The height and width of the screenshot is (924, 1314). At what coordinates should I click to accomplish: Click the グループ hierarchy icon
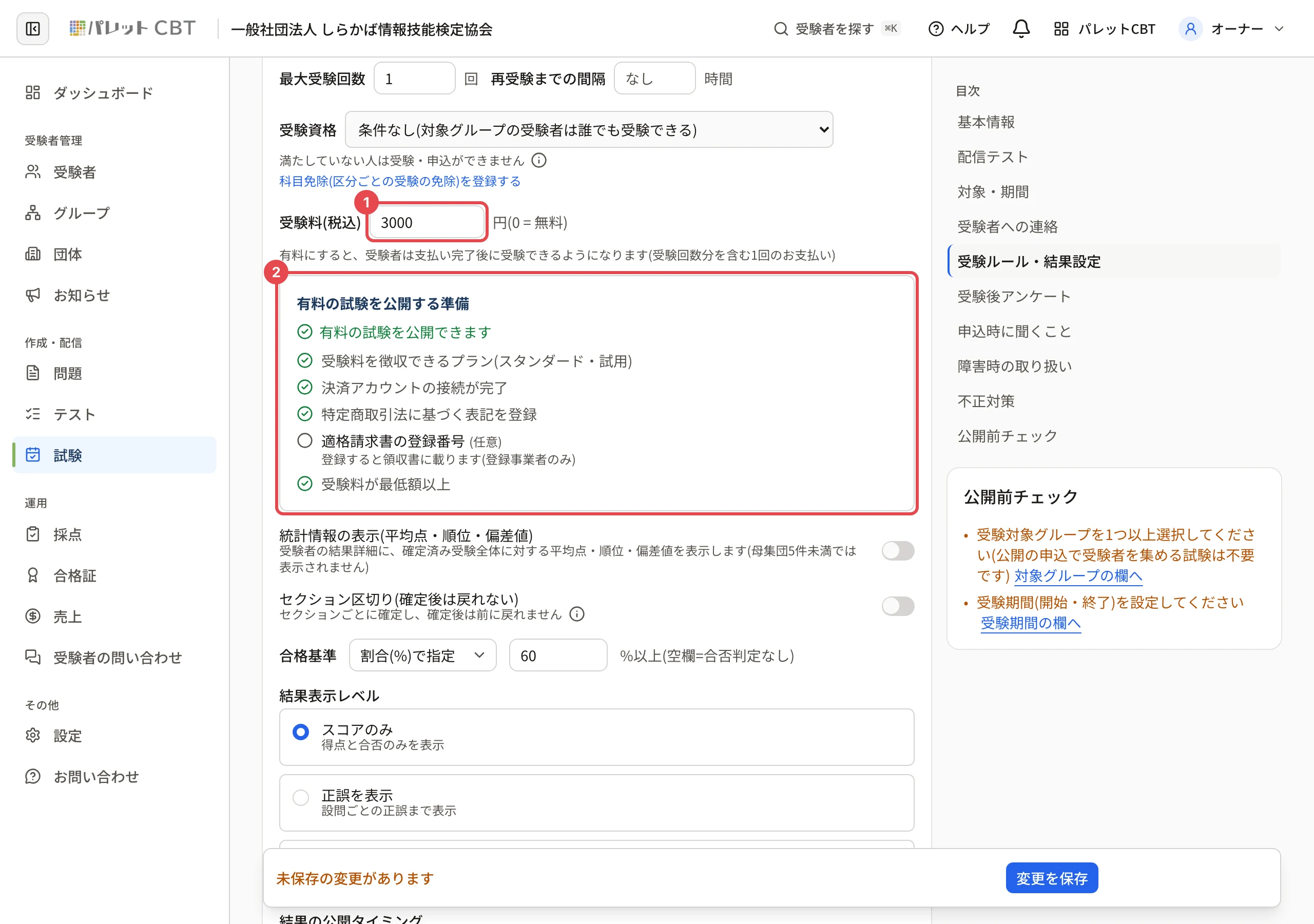pyautogui.click(x=33, y=213)
